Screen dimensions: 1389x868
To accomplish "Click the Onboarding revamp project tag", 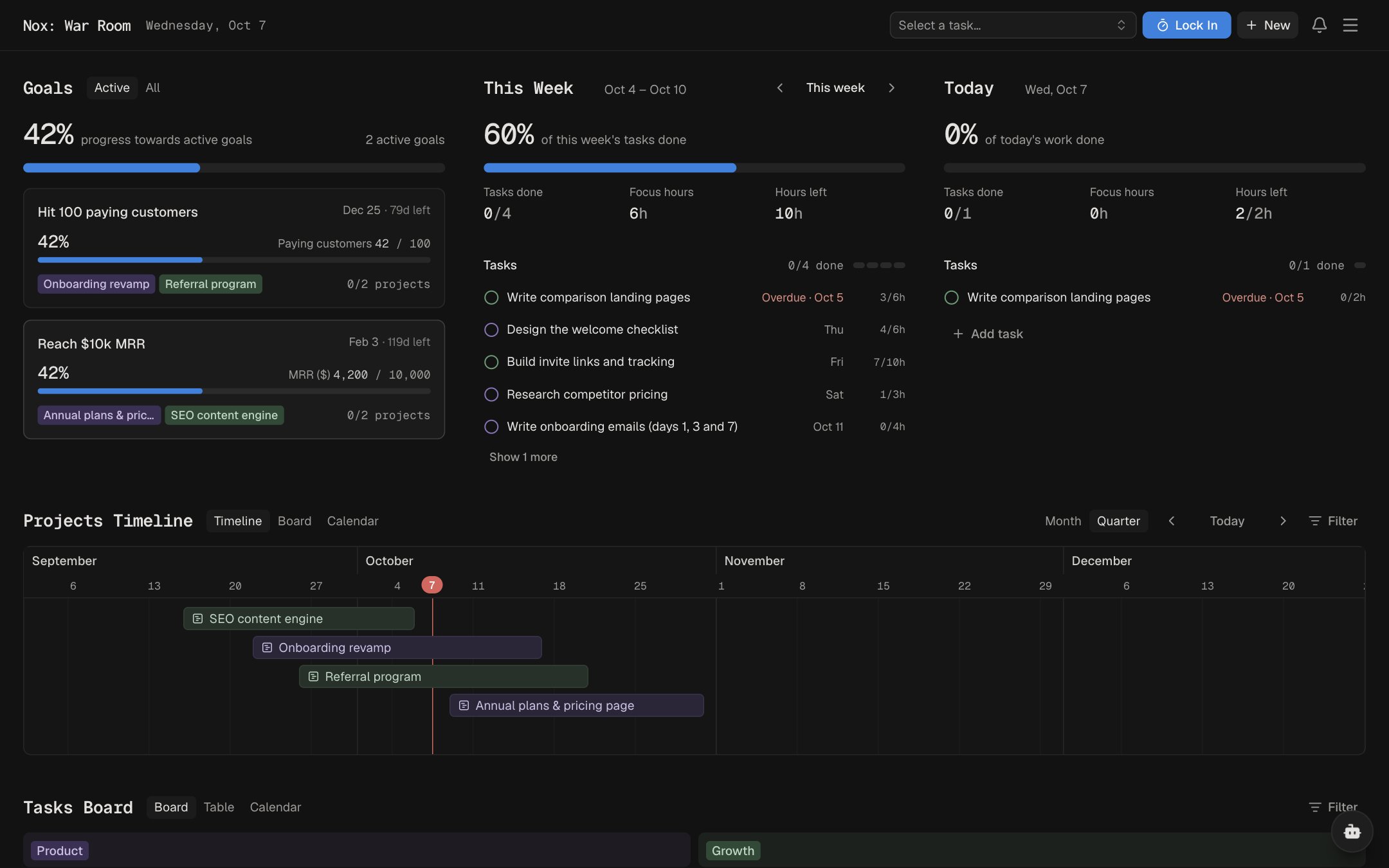I will (x=96, y=284).
